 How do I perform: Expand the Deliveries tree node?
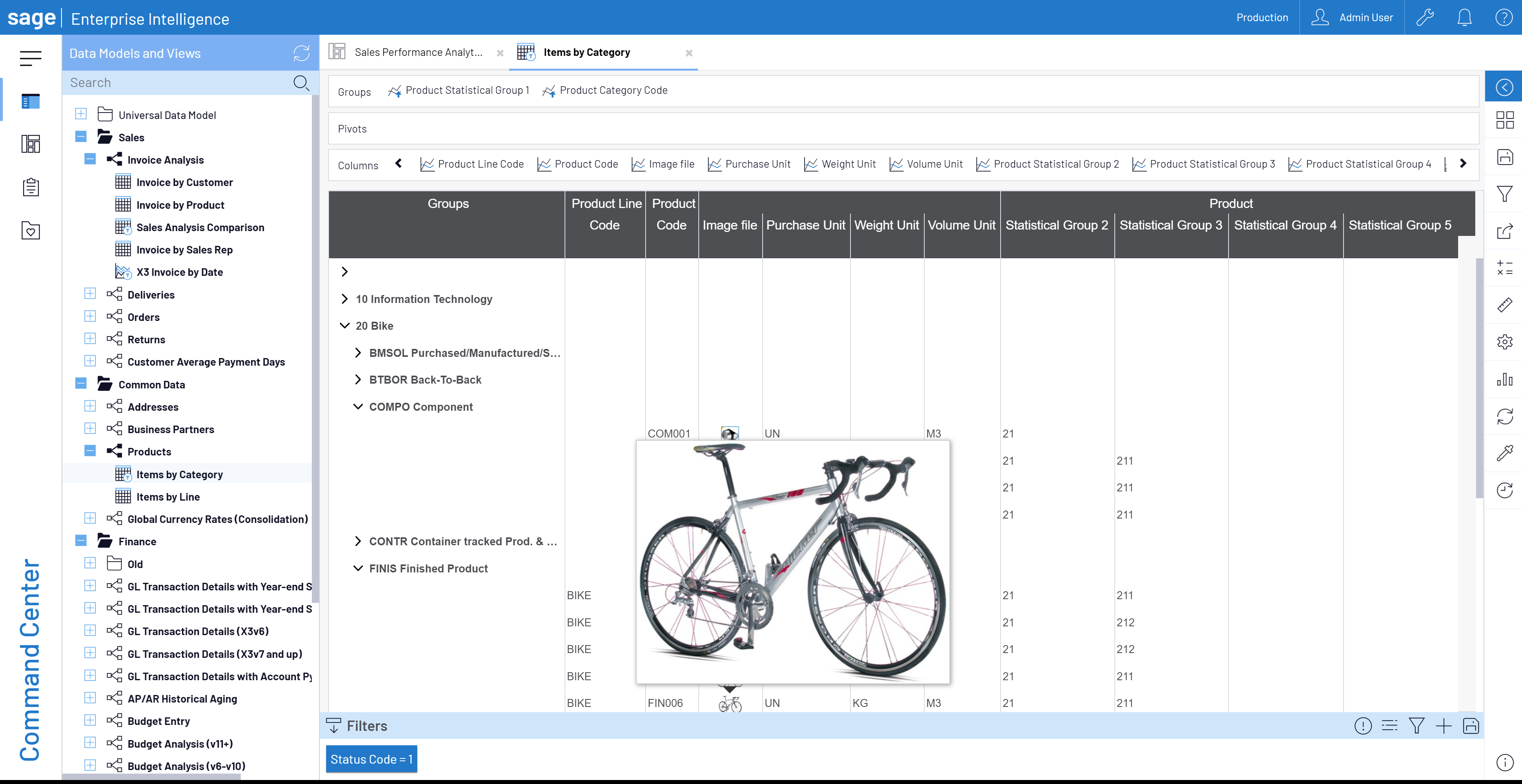point(90,294)
